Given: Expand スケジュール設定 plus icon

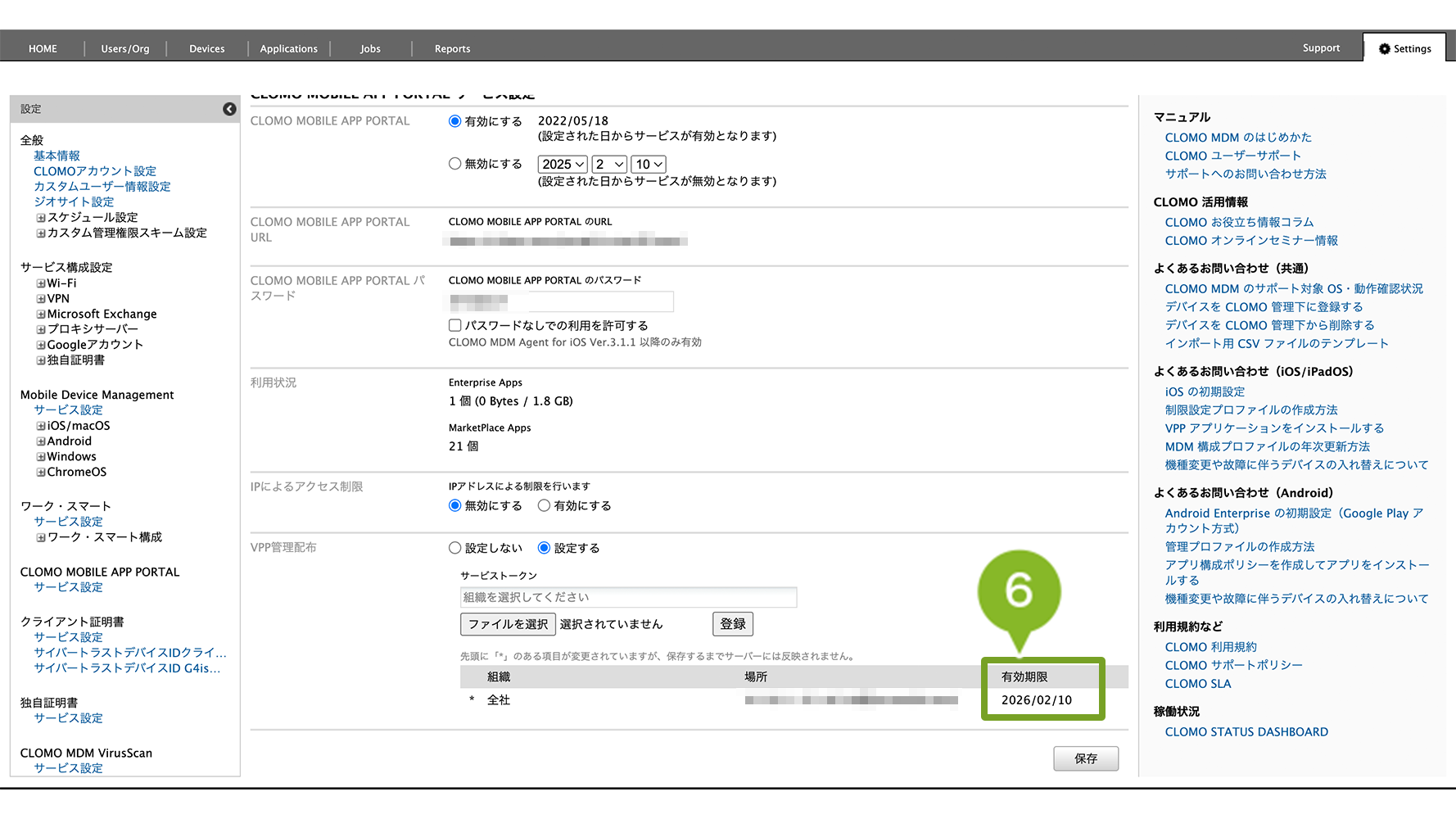Looking at the screenshot, I should pyautogui.click(x=41, y=218).
